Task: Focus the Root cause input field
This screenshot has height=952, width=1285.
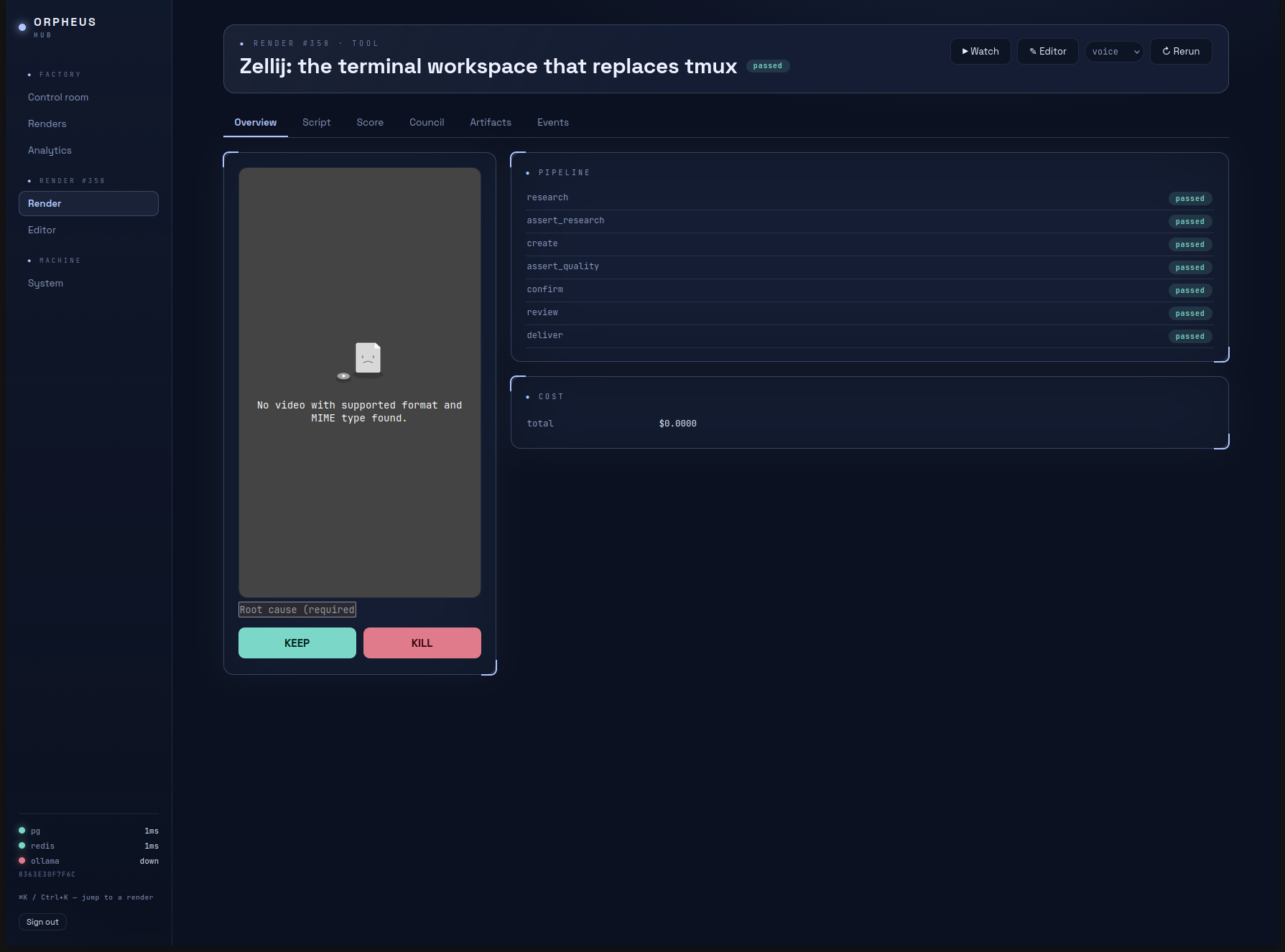Action: coord(297,610)
